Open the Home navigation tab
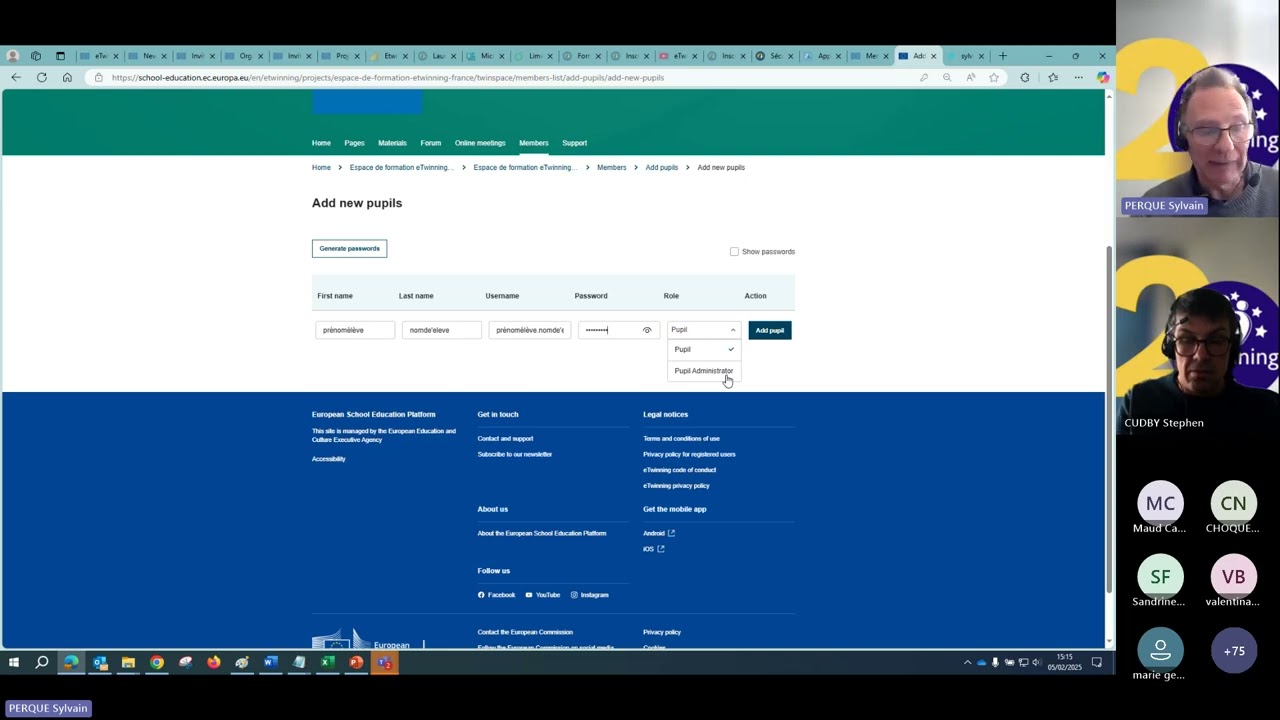The width and height of the screenshot is (1280, 720). (x=321, y=143)
